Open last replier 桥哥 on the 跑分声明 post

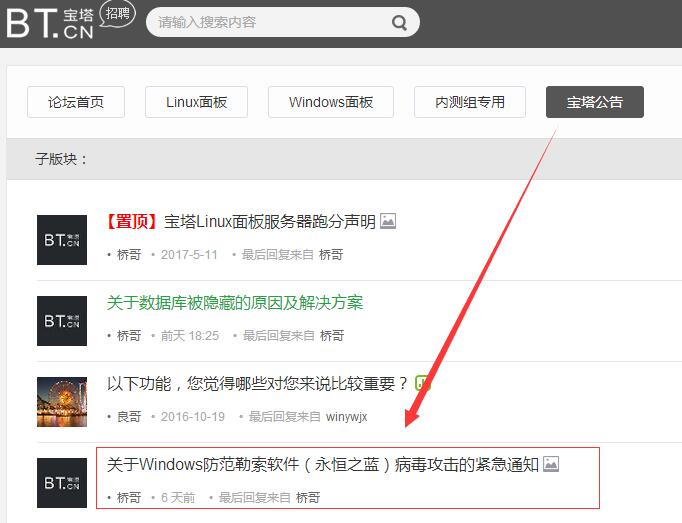click(331, 255)
